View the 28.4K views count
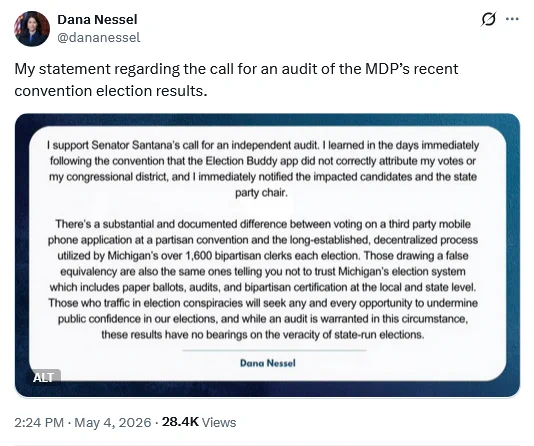534x446 pixels. [x=180, y=422]
